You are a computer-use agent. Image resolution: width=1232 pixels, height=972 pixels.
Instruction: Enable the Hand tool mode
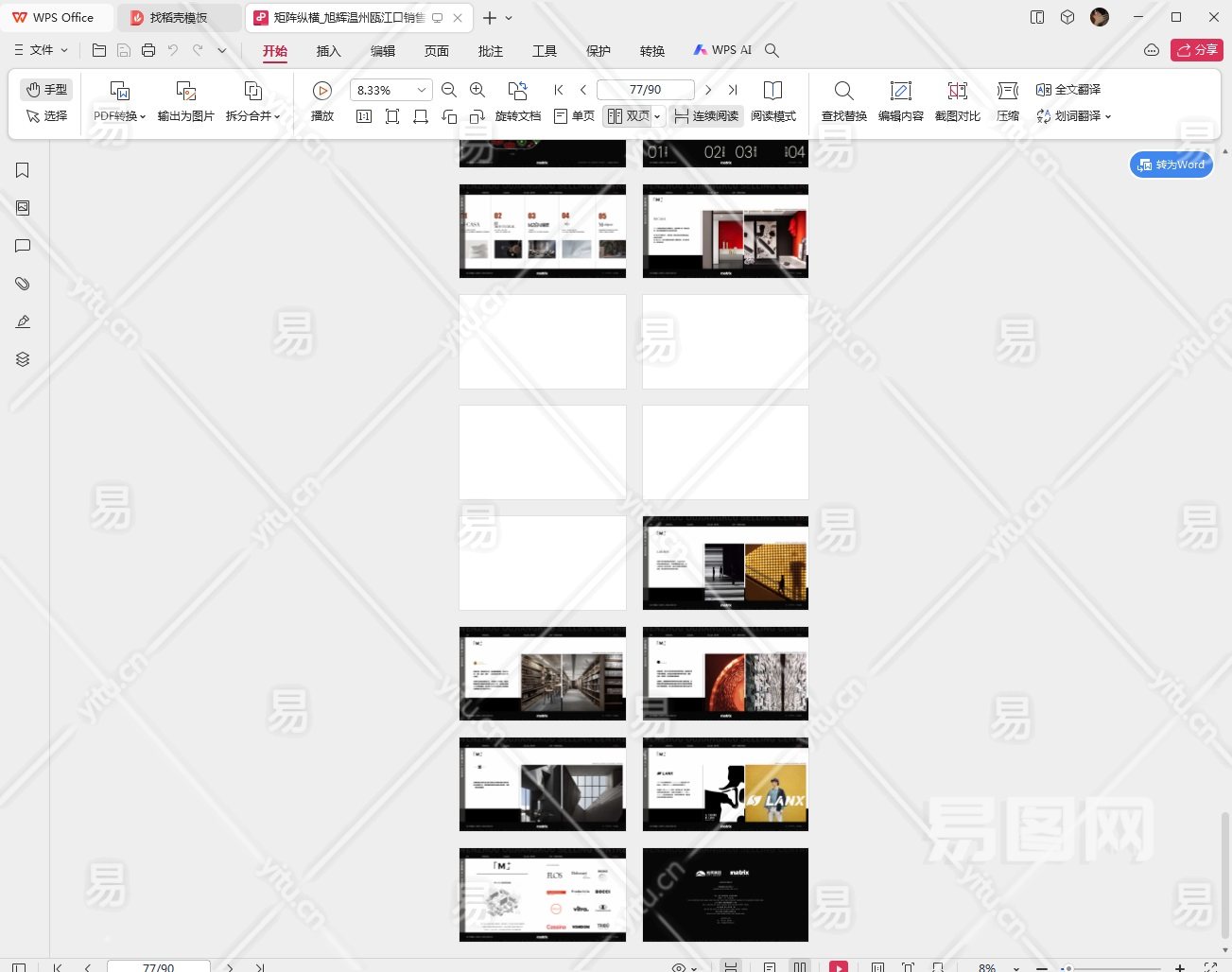[47, 90]
